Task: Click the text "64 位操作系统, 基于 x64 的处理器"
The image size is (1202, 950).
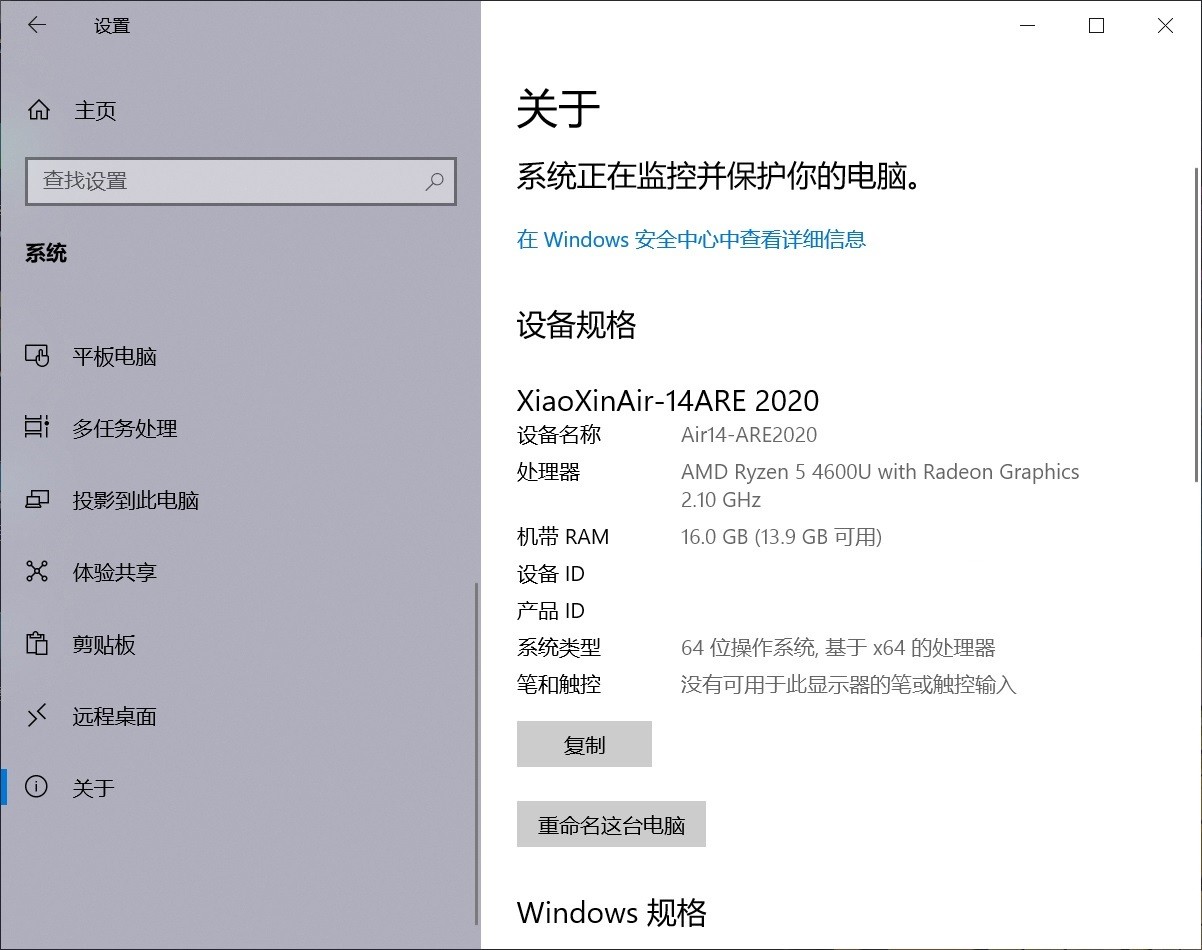Action: coord(838,648)
